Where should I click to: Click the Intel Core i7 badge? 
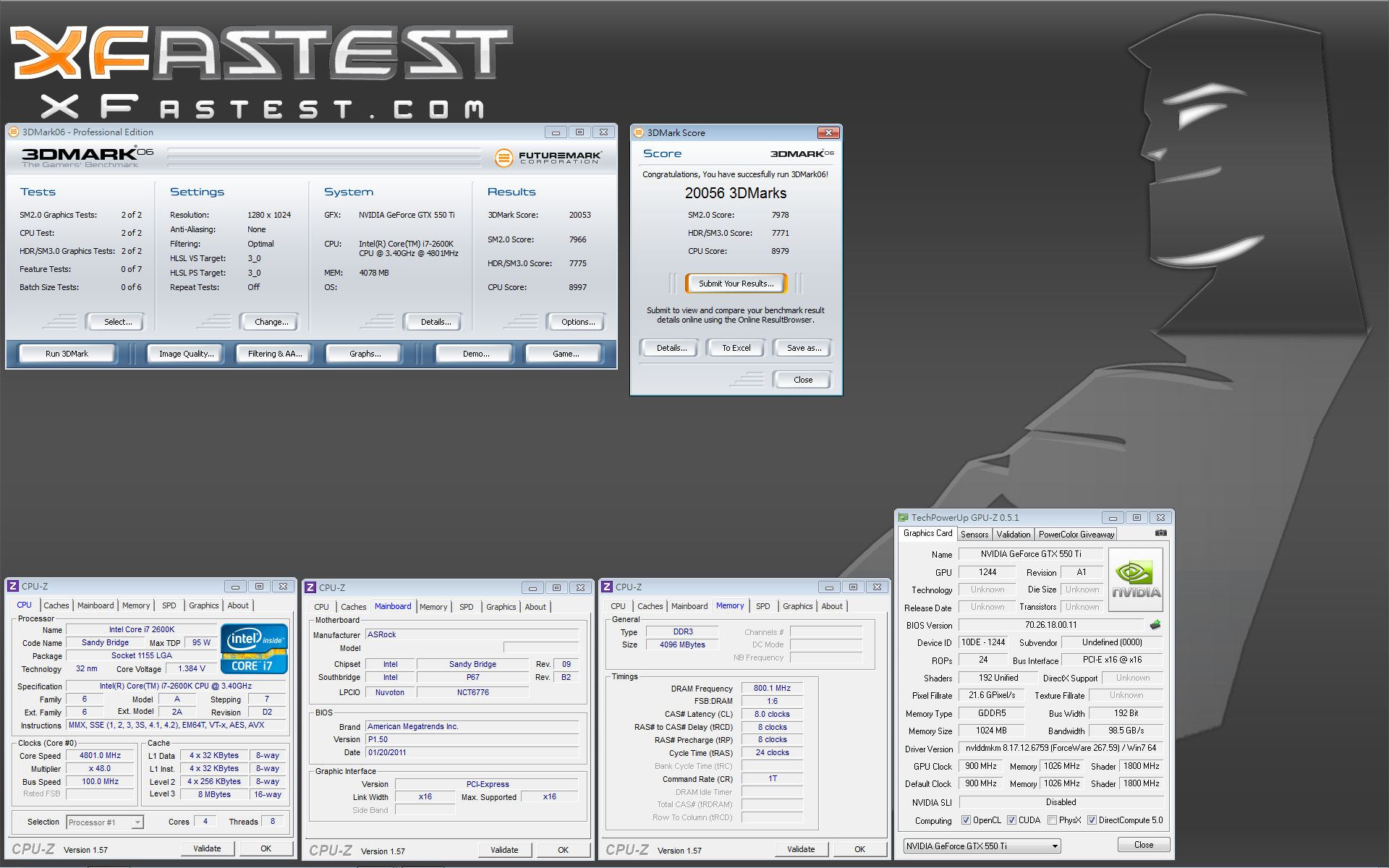[254, 649]
